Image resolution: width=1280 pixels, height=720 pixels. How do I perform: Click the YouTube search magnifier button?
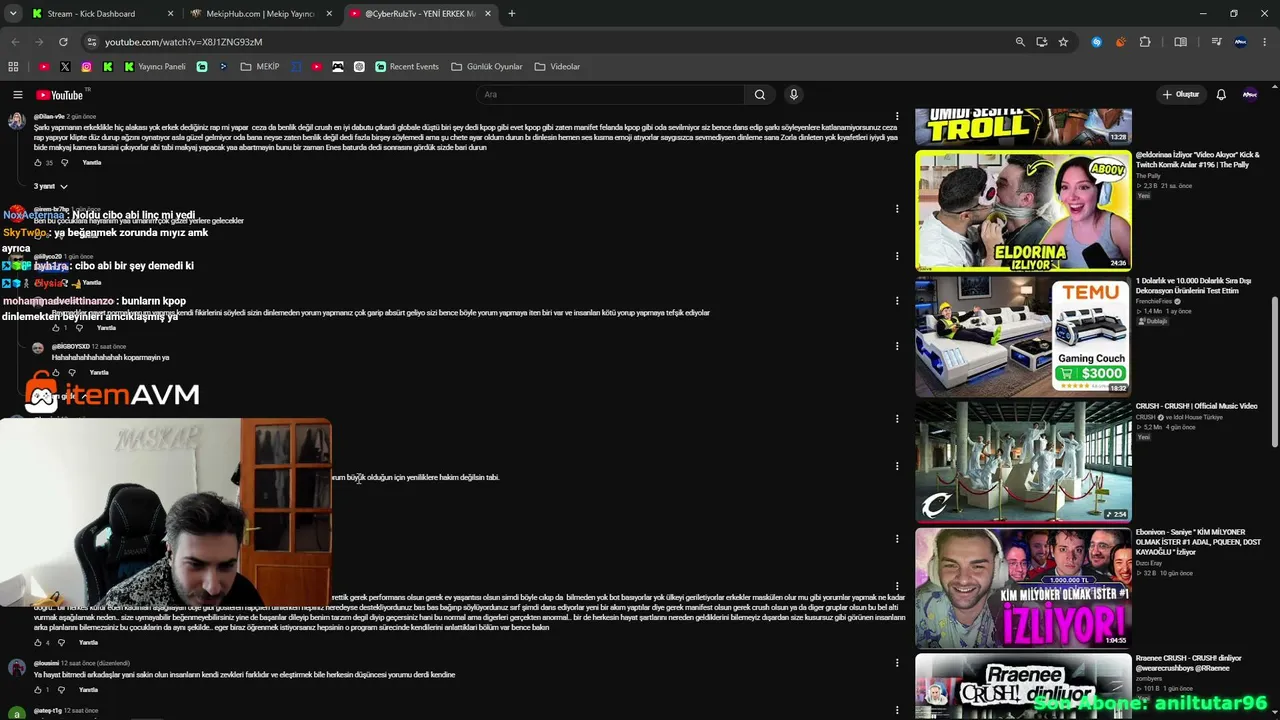(x=760, y=95)
